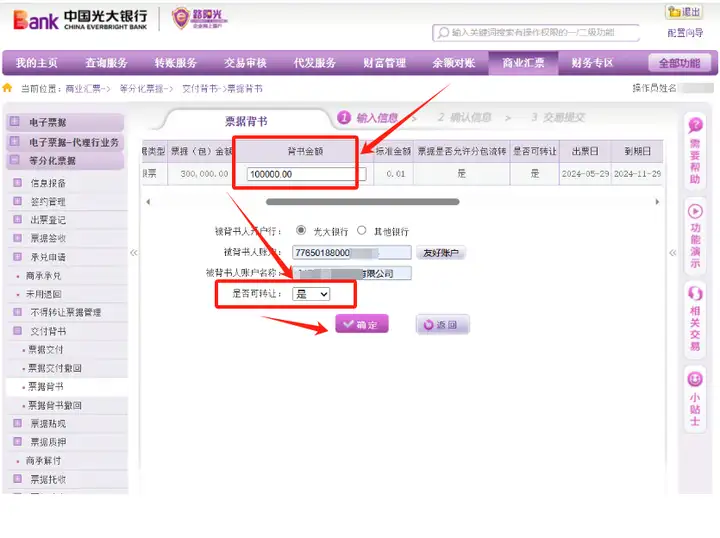Select 光大银行 radio button
Viewport: 720px width, 538px height.
(x=301, y=230)
